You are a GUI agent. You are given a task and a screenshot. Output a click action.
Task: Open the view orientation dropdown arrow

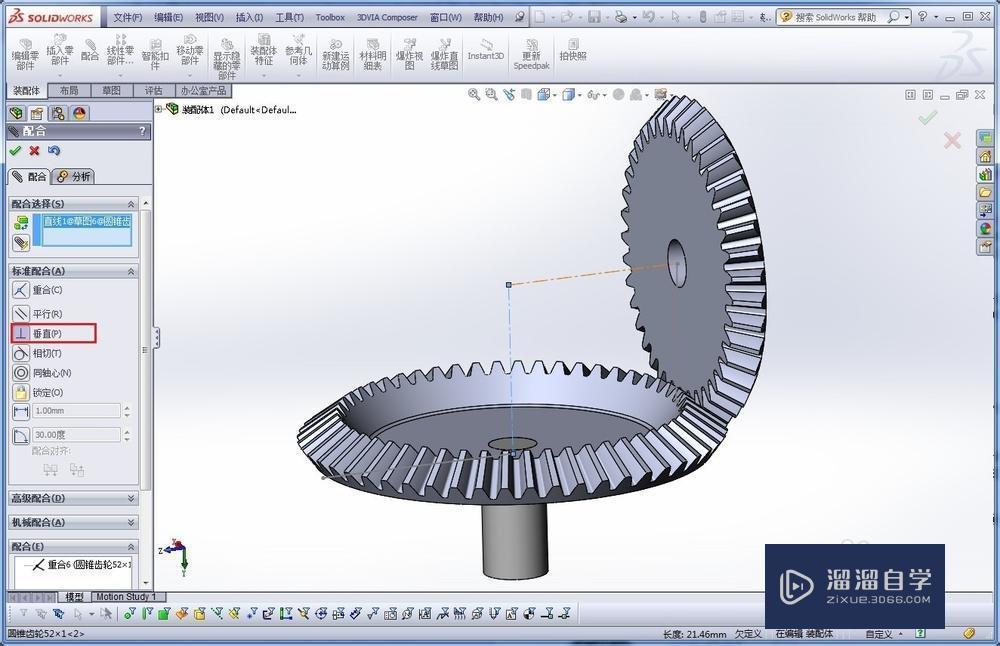pos(555,96)
